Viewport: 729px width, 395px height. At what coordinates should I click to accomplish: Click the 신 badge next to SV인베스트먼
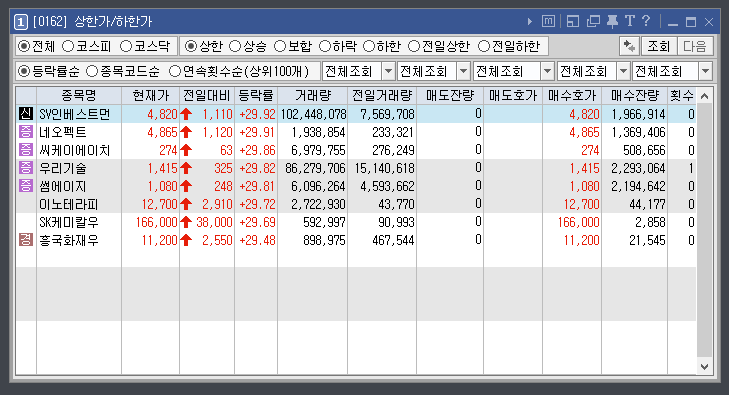point(26,114)
